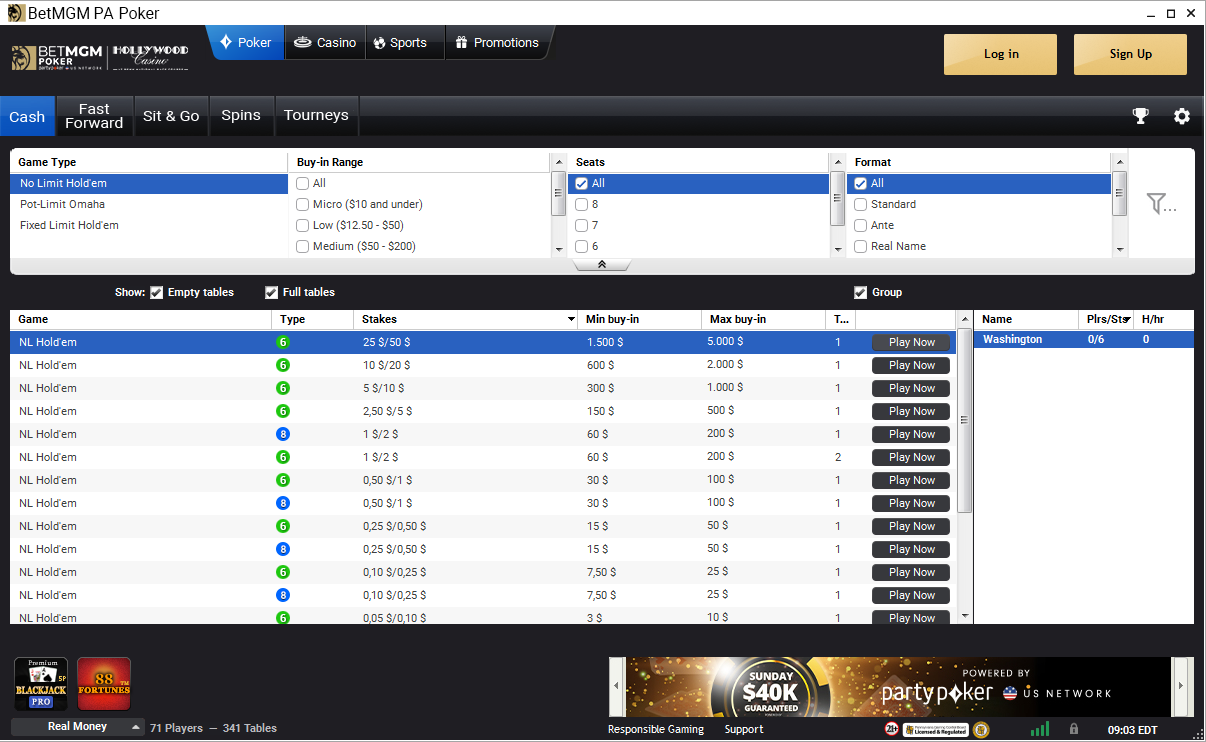Click blue 8-seat icon in 0,10 $/0,25 $ row
Image resolution: width=1206 pixels, height=742 pixels.
tap(283, 595)
